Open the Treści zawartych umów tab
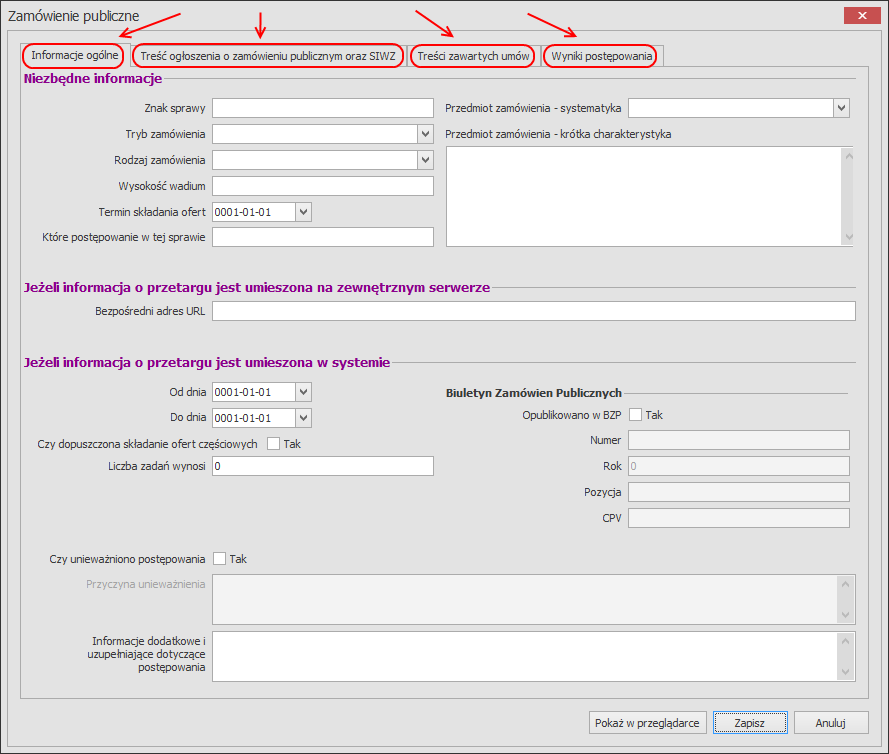Viewport: 889px width, 754px height. point(473,56)
